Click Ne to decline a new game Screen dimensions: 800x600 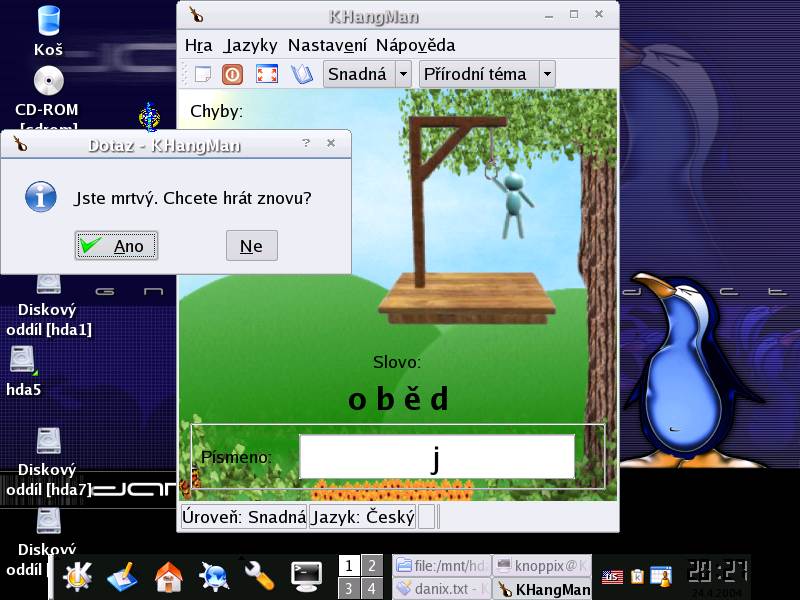pyautogui.click(x=252, y=246)
